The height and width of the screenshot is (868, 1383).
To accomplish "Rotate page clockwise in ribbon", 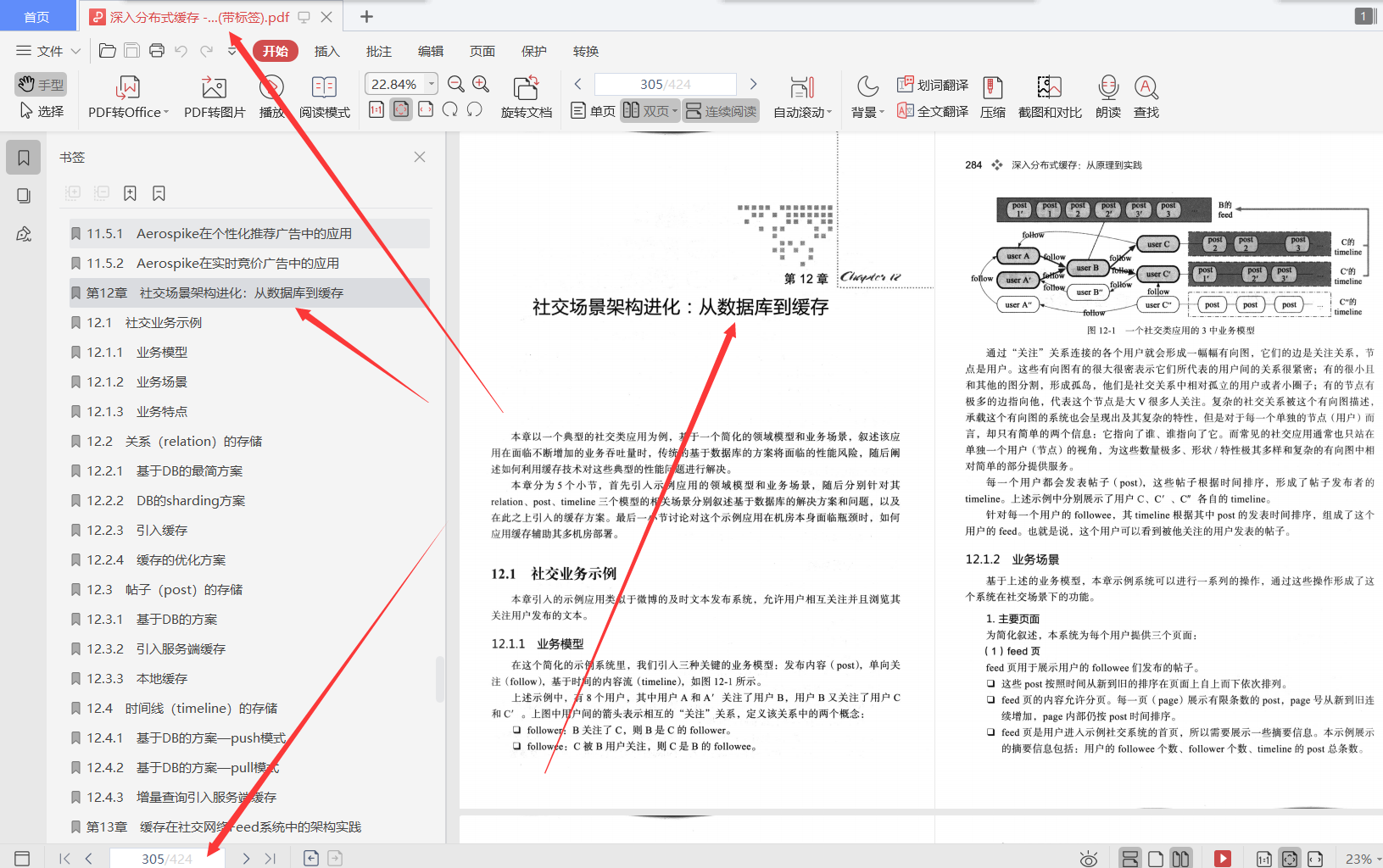I will tap(450, 109).
